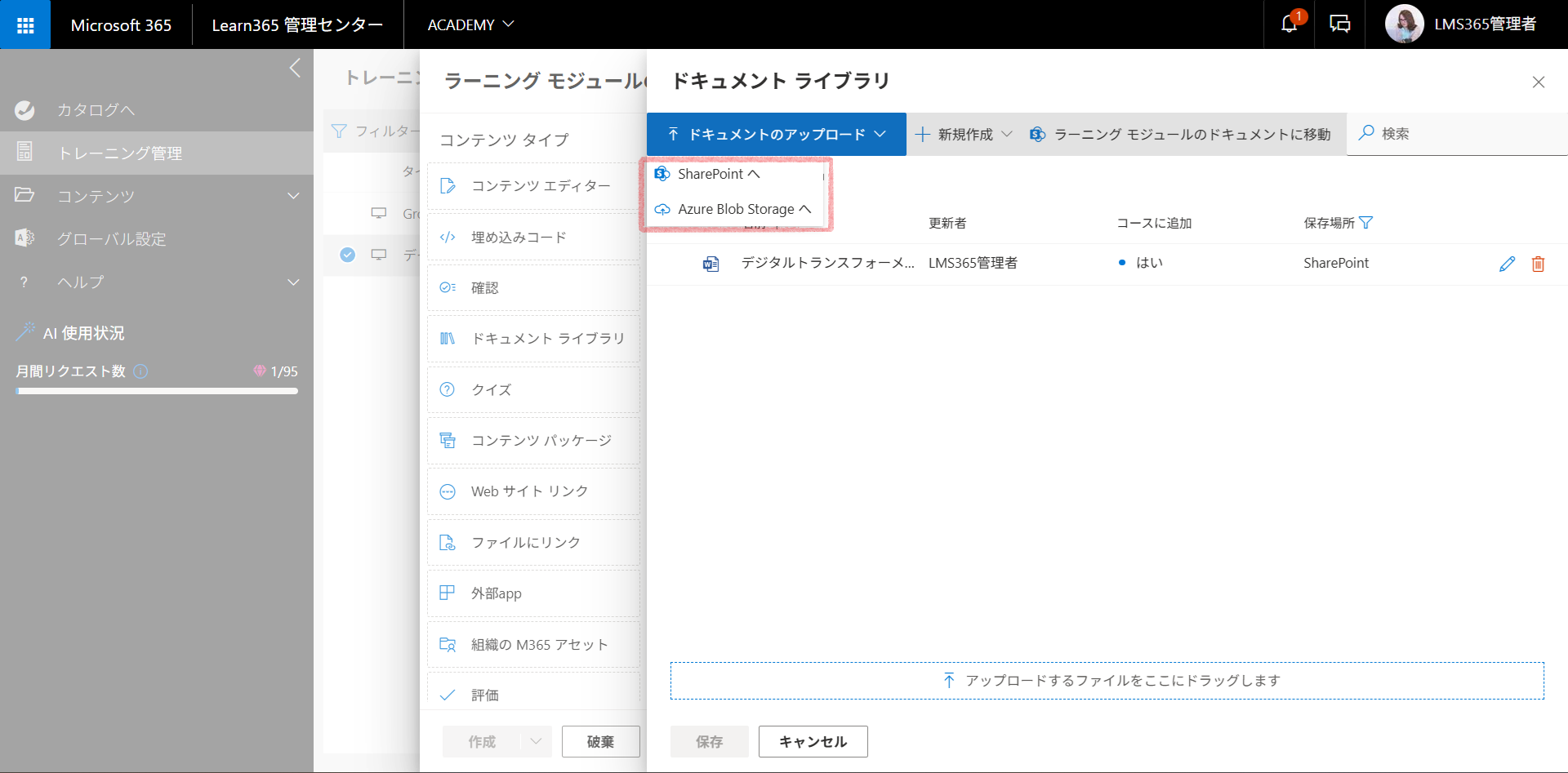The image size is (1568, 773).
Task: Click the Word file icon in the list
Action: coord(710,264)
